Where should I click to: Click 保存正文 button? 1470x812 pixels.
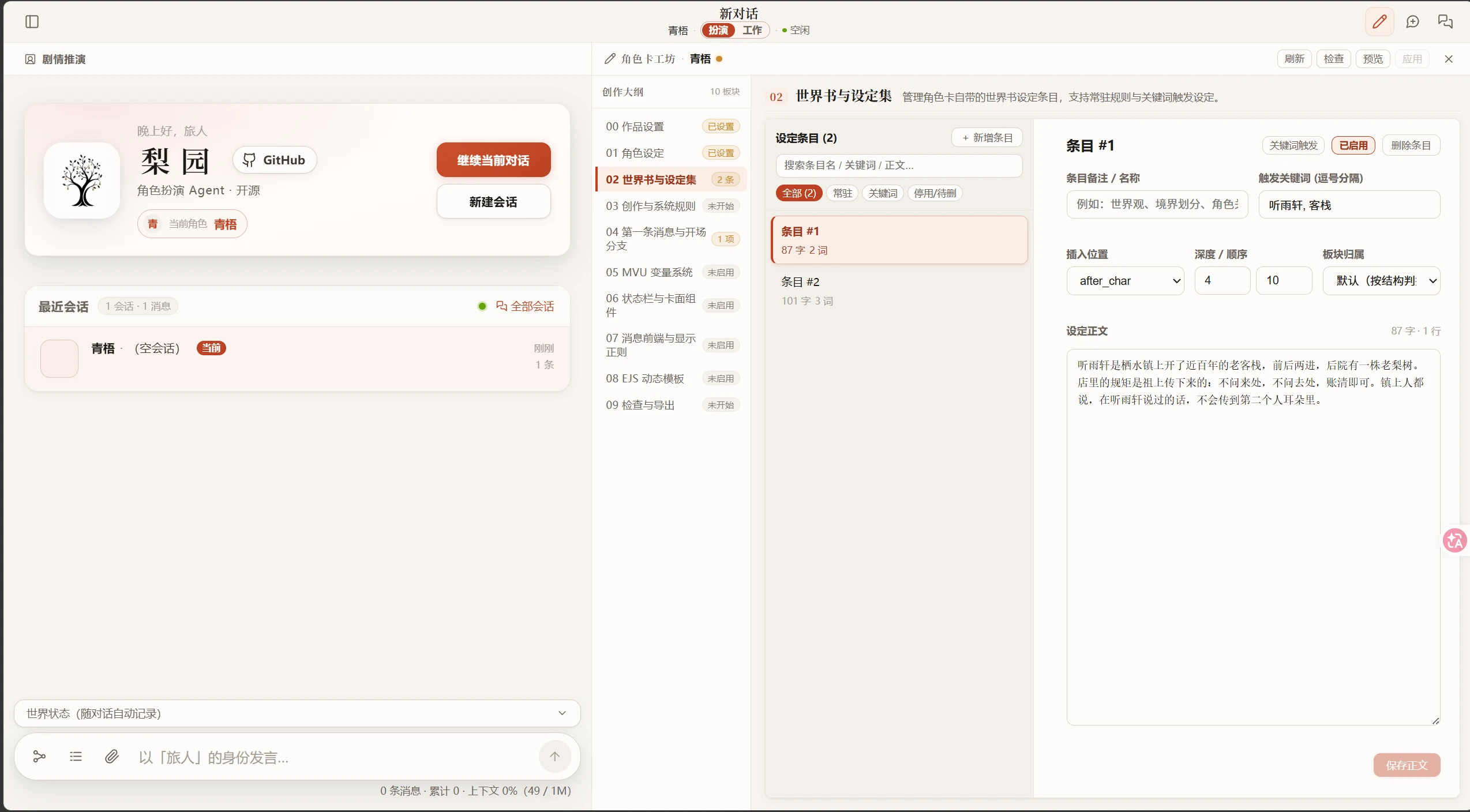1407,765
